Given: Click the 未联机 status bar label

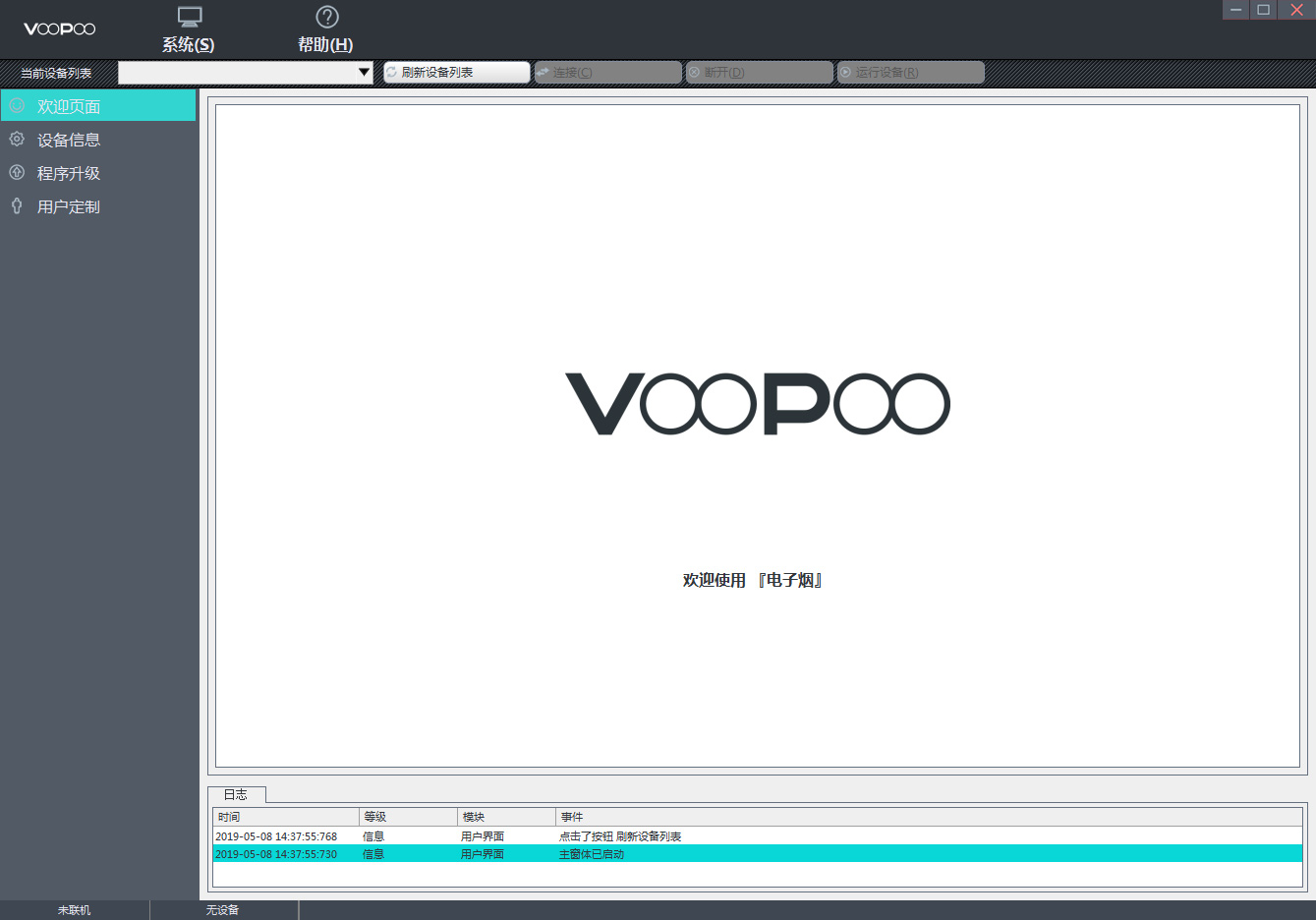Looking at the screenshot, I should coord(74,909).
